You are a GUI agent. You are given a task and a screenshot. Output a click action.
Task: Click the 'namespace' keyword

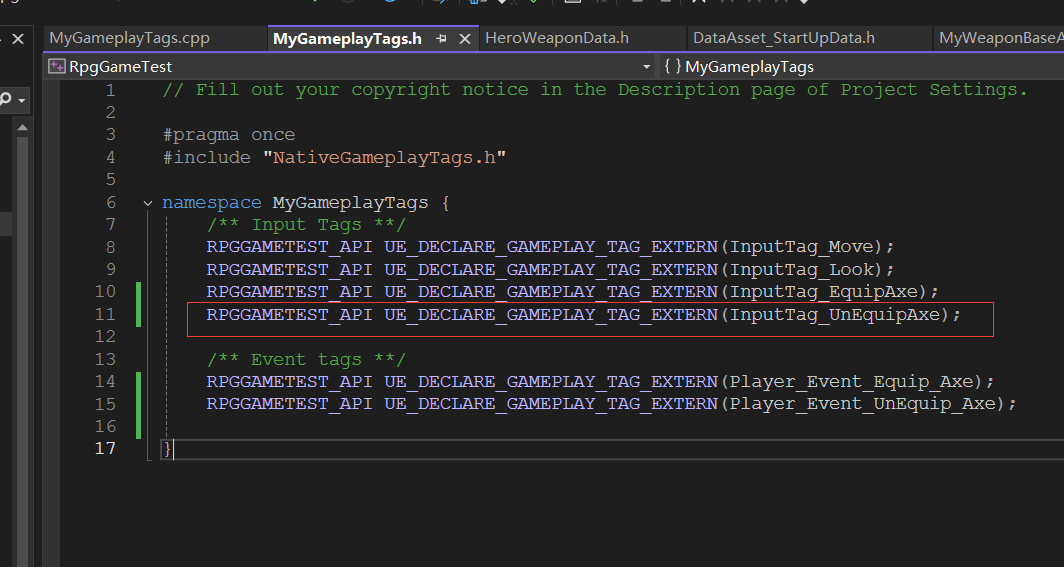point(212,202)
